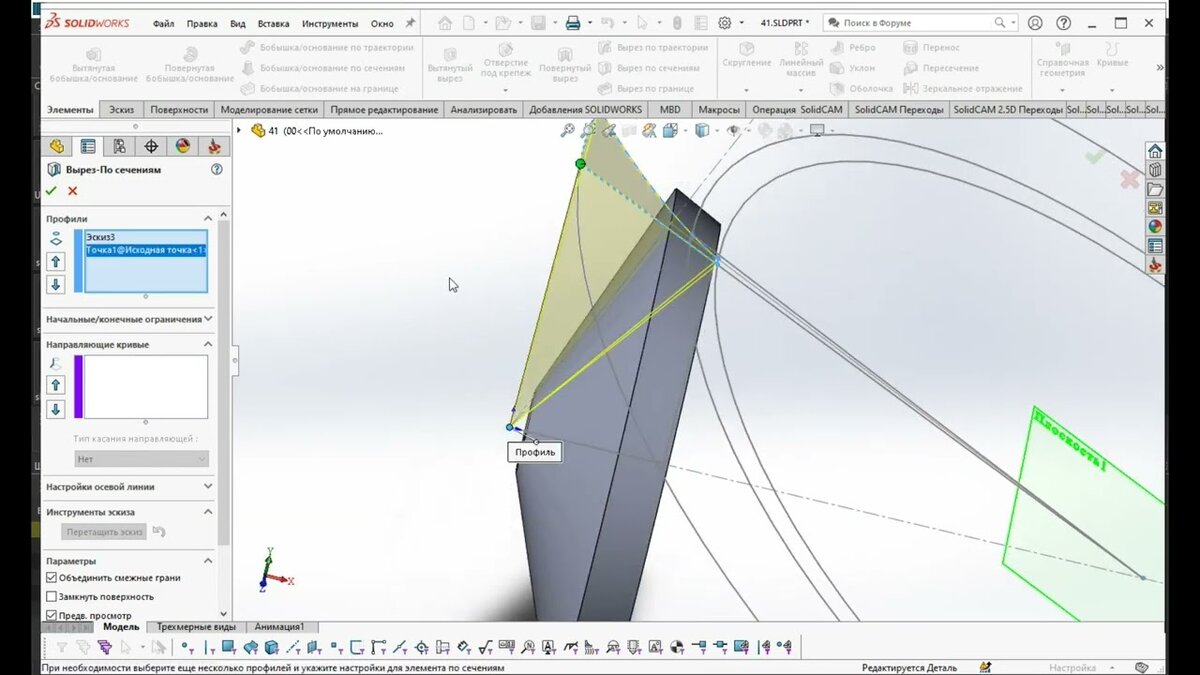The image size is (1200, 675).
Task: Enable the Замкнуть поверхность checkbox
Action: (x=52, y=597)
